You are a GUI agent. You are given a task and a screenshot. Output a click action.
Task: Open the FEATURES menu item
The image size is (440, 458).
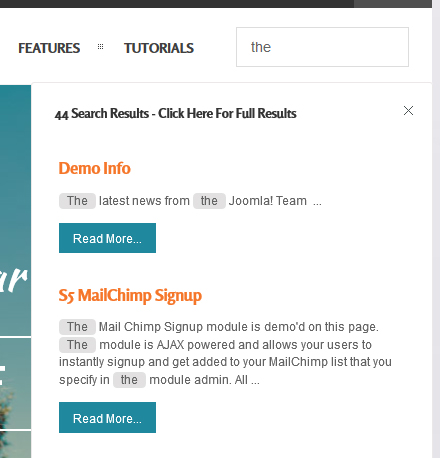[49, 48]
